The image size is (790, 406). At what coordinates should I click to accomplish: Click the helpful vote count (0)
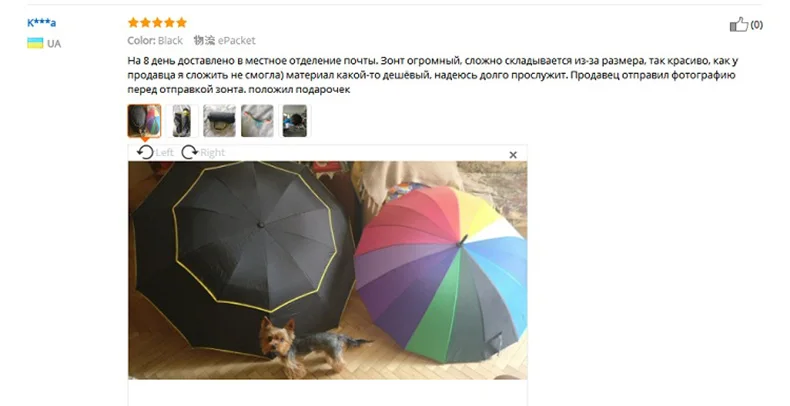click(x=757, y=25)
